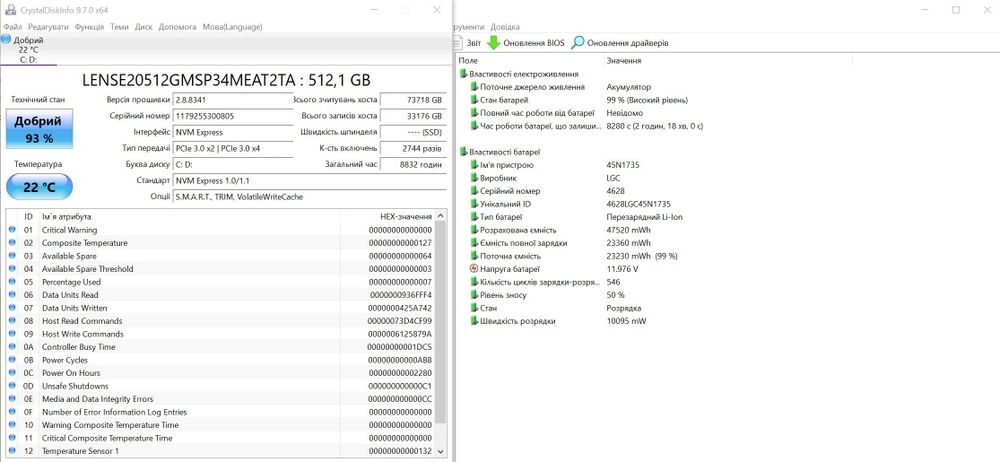Click the Оновлення драйверів label
The image size is (1000, 462).
(x=627, y=43)
